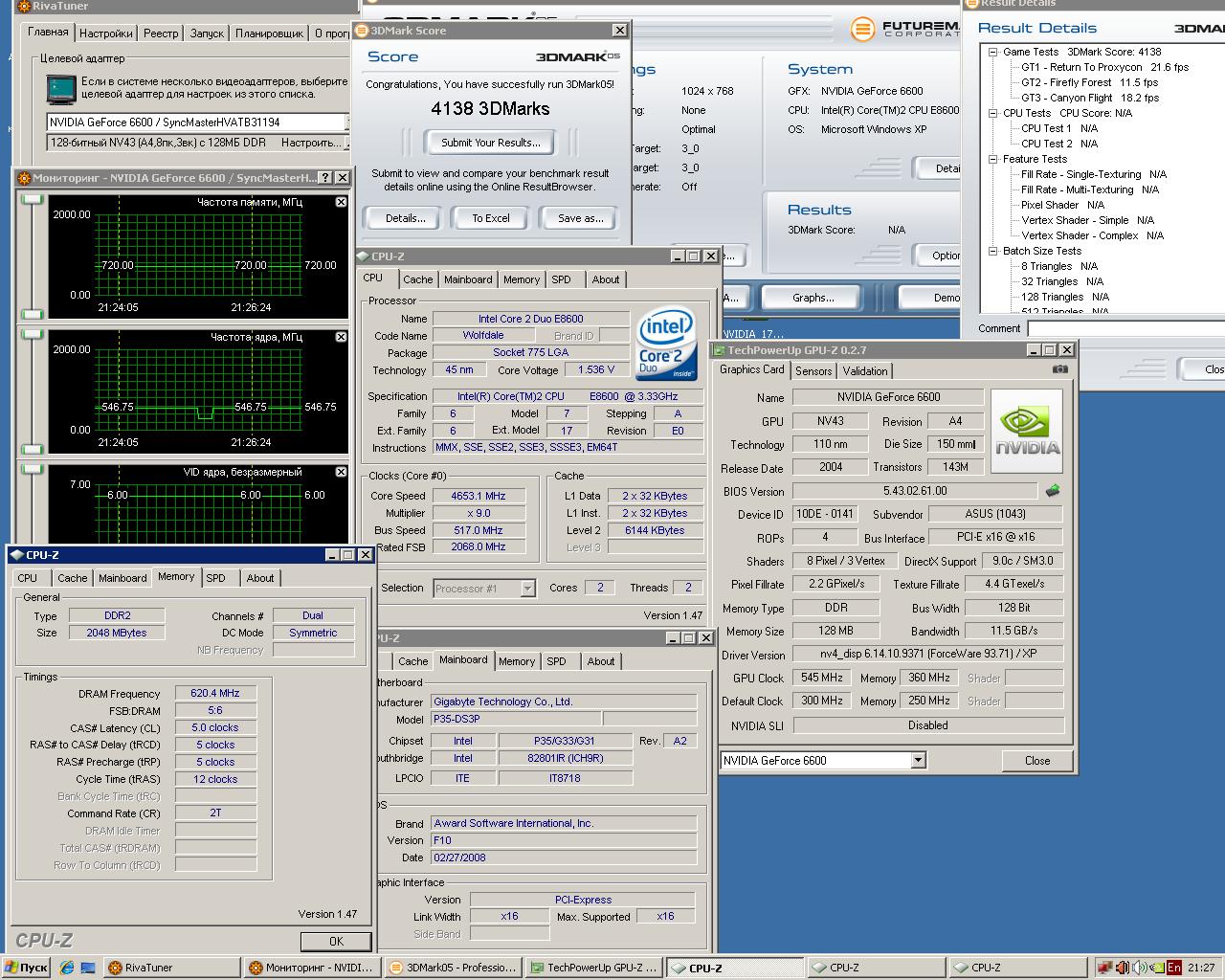Click the Show Desktop quick launch icon

pos(88,968)
